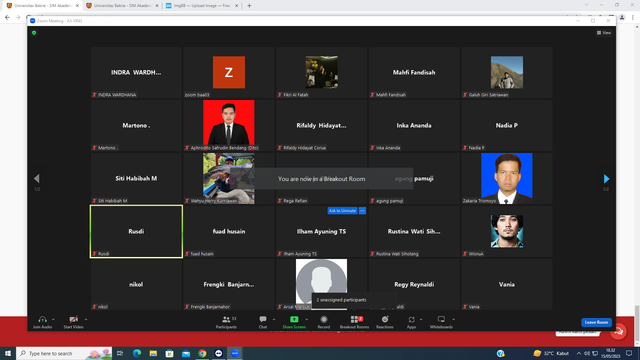Screen dimensions: 640x360
Task: Expand video options arrow beside Start Video
Action: pos(86,319)
